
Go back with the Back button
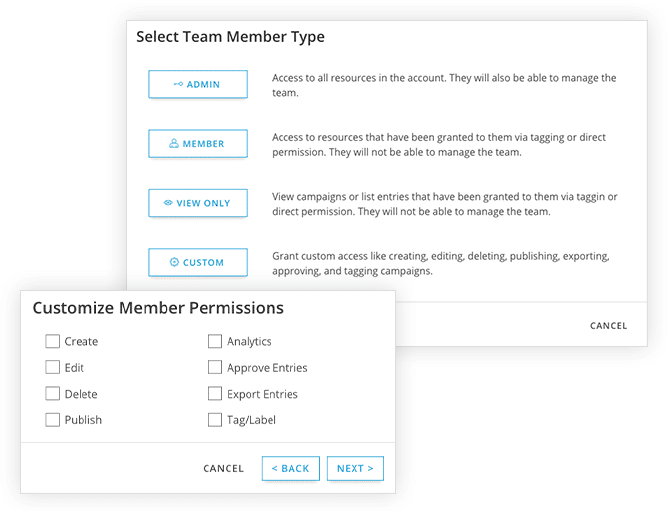pos(291,468)
